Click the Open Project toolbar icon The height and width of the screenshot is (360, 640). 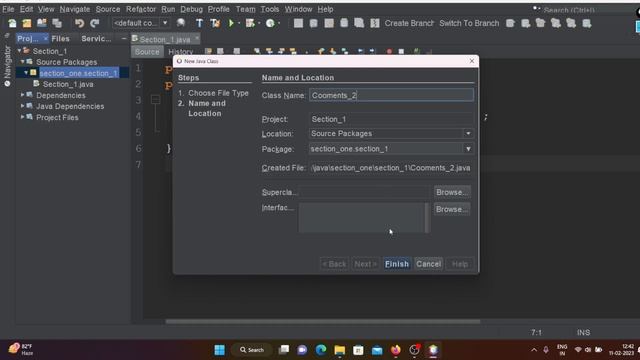pos(42,23)
